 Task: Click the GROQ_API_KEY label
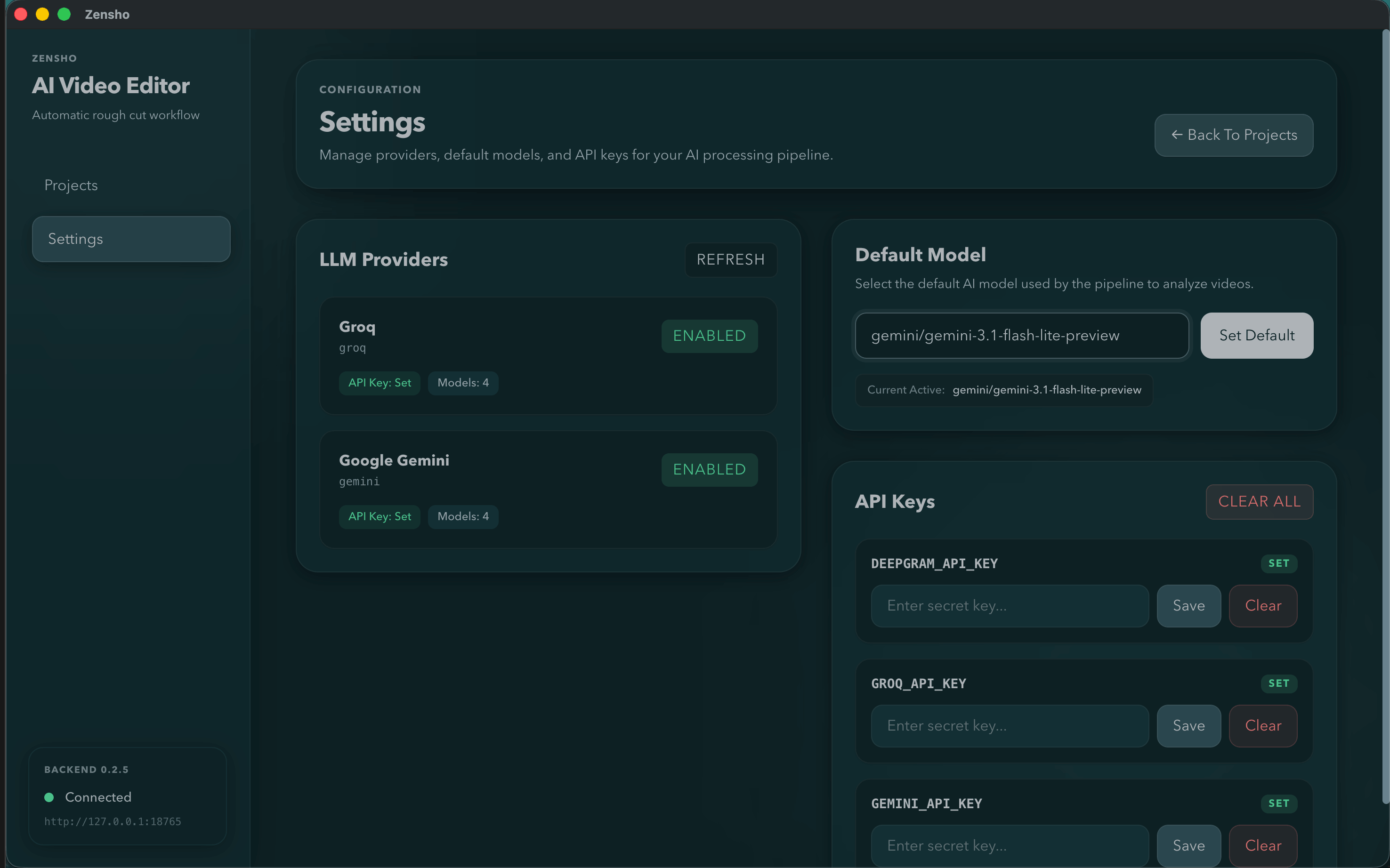pyautogui.click(x=919, y=684)
